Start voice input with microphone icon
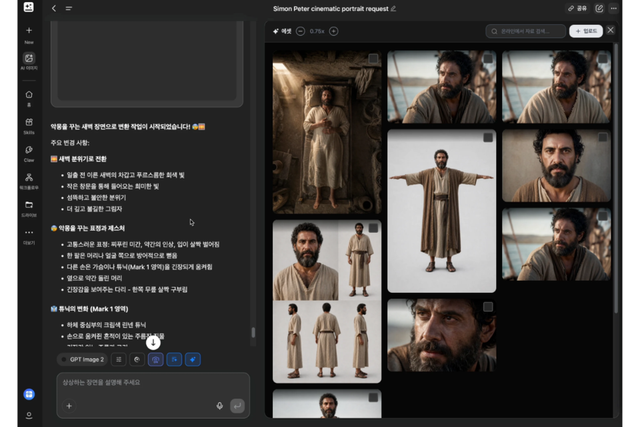The width and height of the screenshot is (640, 427). pos(220,406)
